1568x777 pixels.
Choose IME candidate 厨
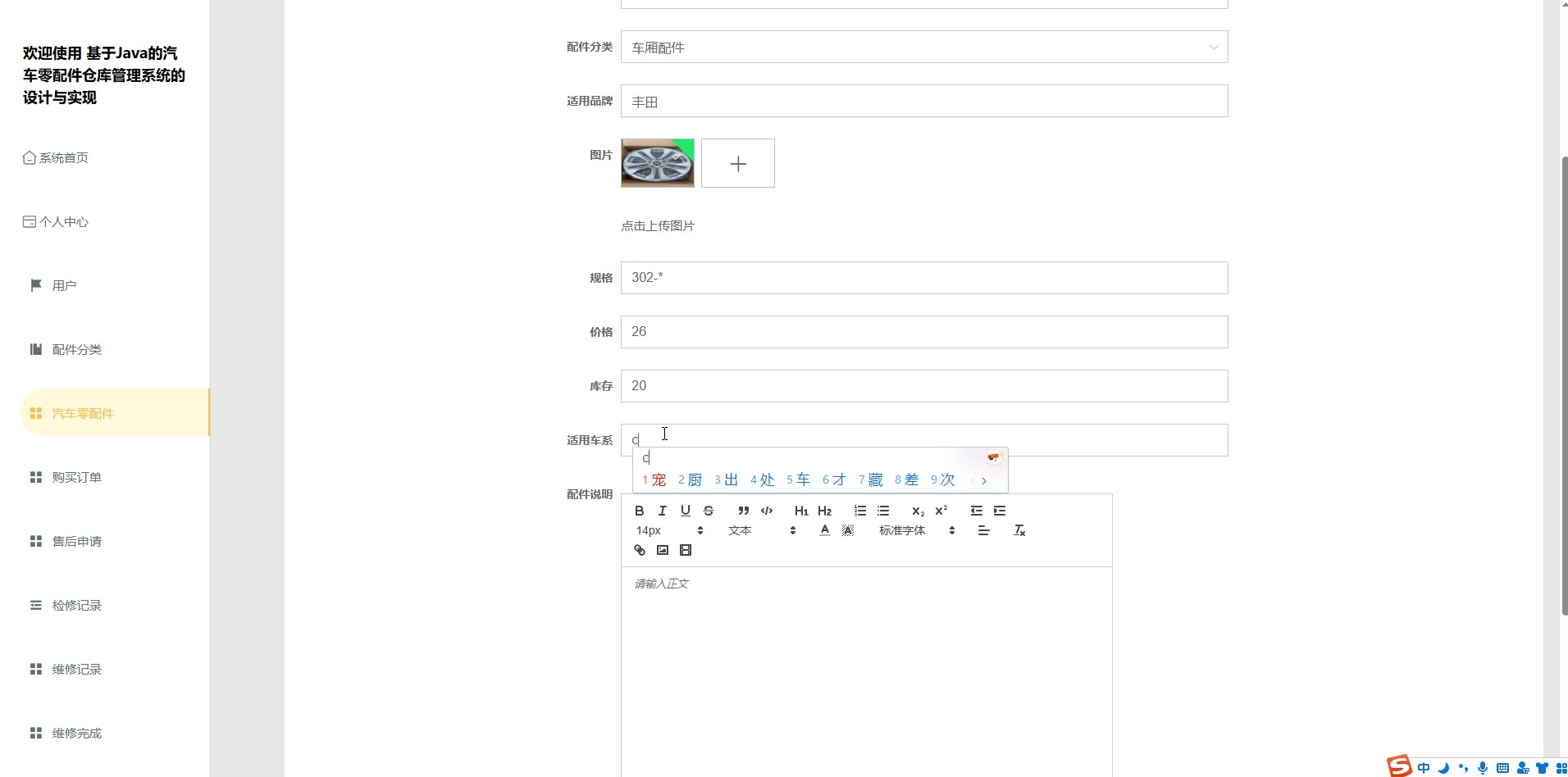pos(691,480)
